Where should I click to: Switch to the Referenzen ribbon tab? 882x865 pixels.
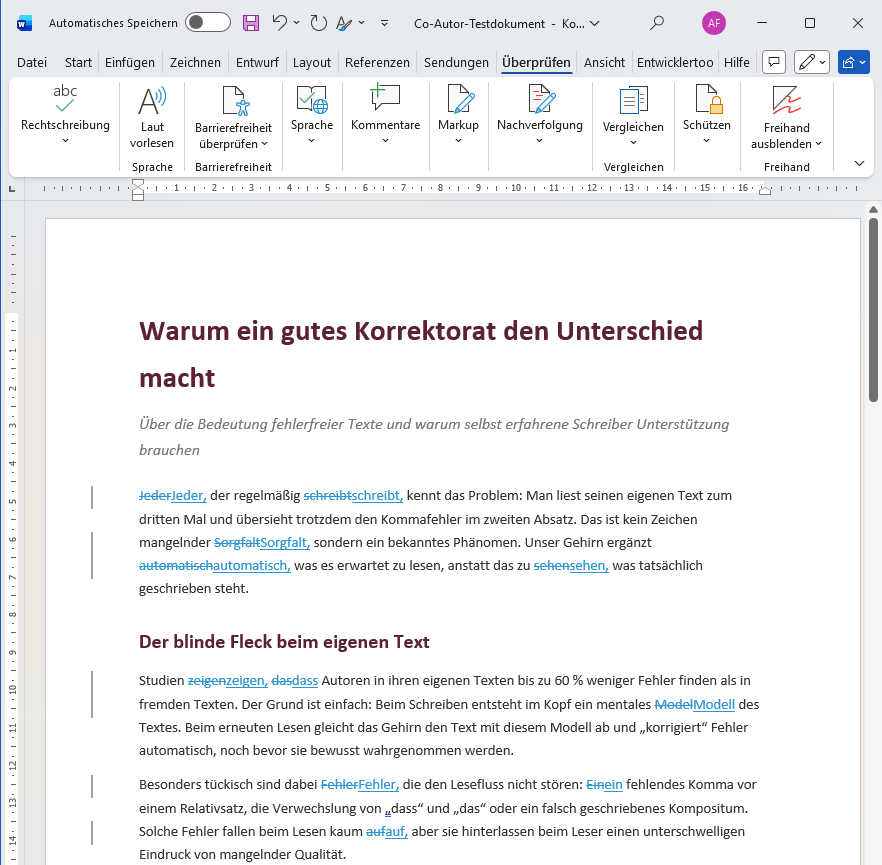pyautogui.click(x=377, y=61)
